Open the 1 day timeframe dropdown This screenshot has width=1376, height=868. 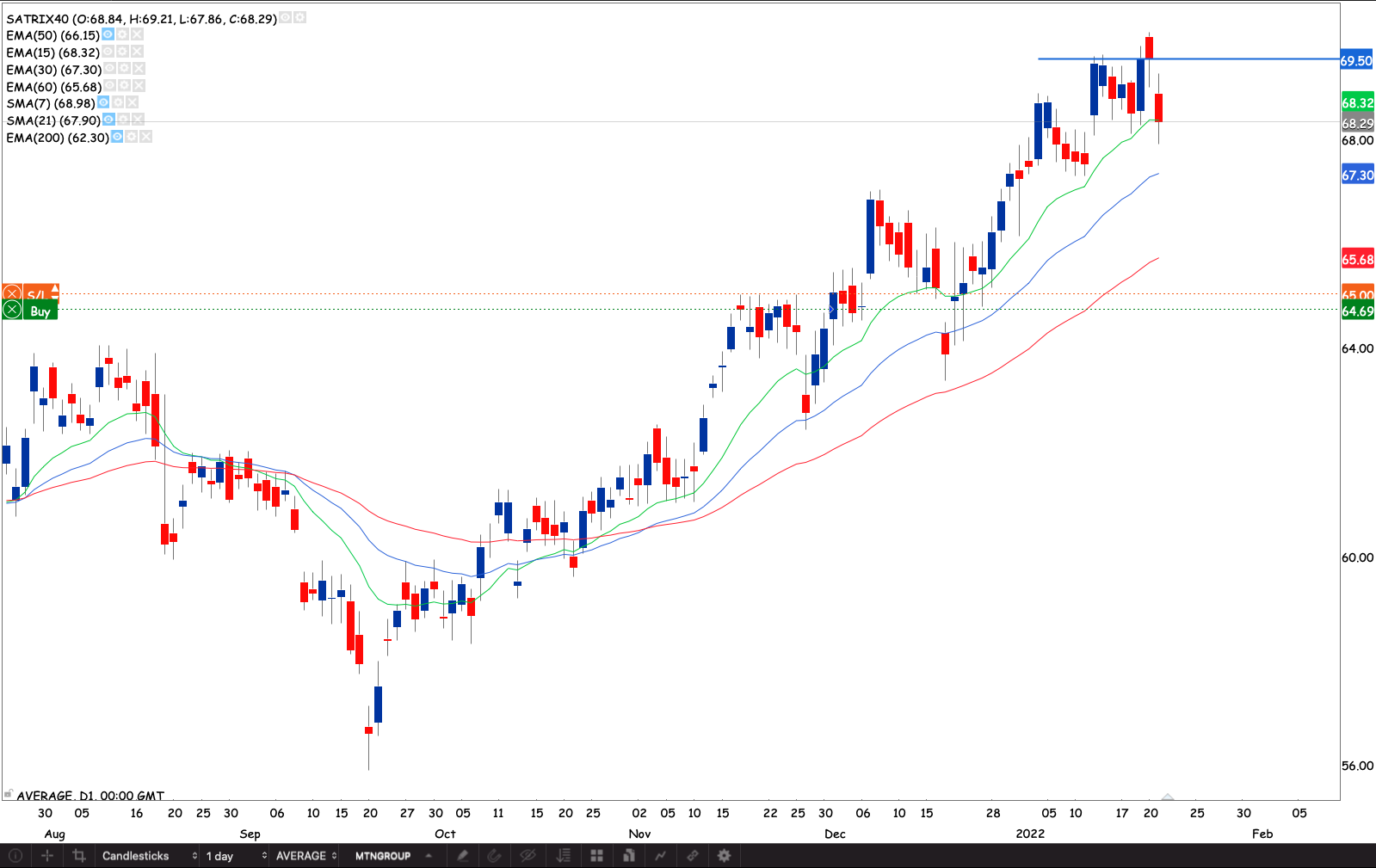(x=235, y=855)
